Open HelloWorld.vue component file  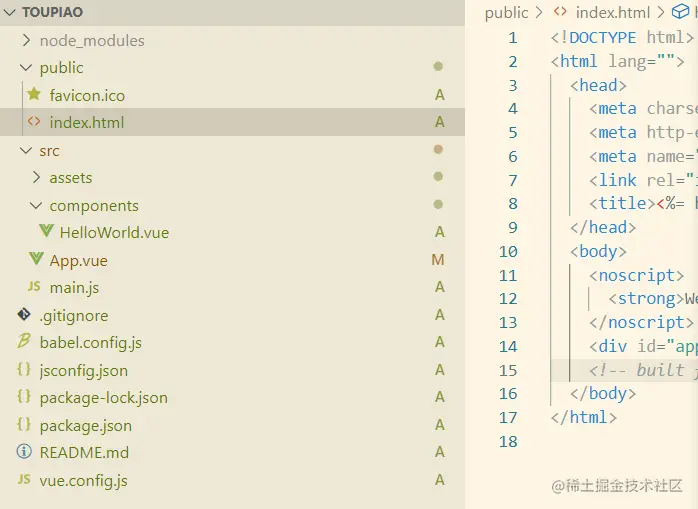coord(114,232)
